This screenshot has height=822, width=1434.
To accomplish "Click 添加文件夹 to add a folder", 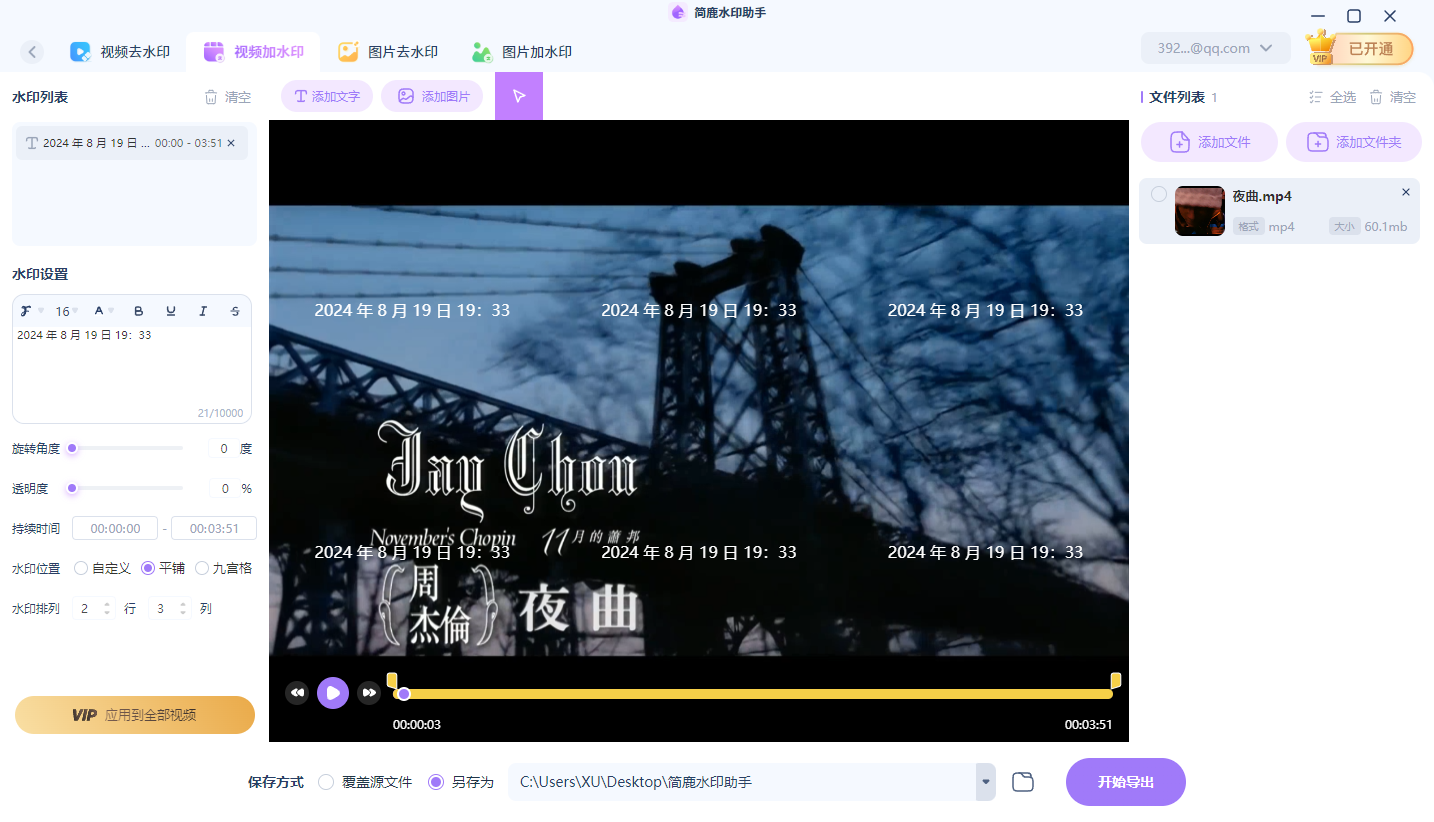I will pyautogui.click(x=1353, y=142).
